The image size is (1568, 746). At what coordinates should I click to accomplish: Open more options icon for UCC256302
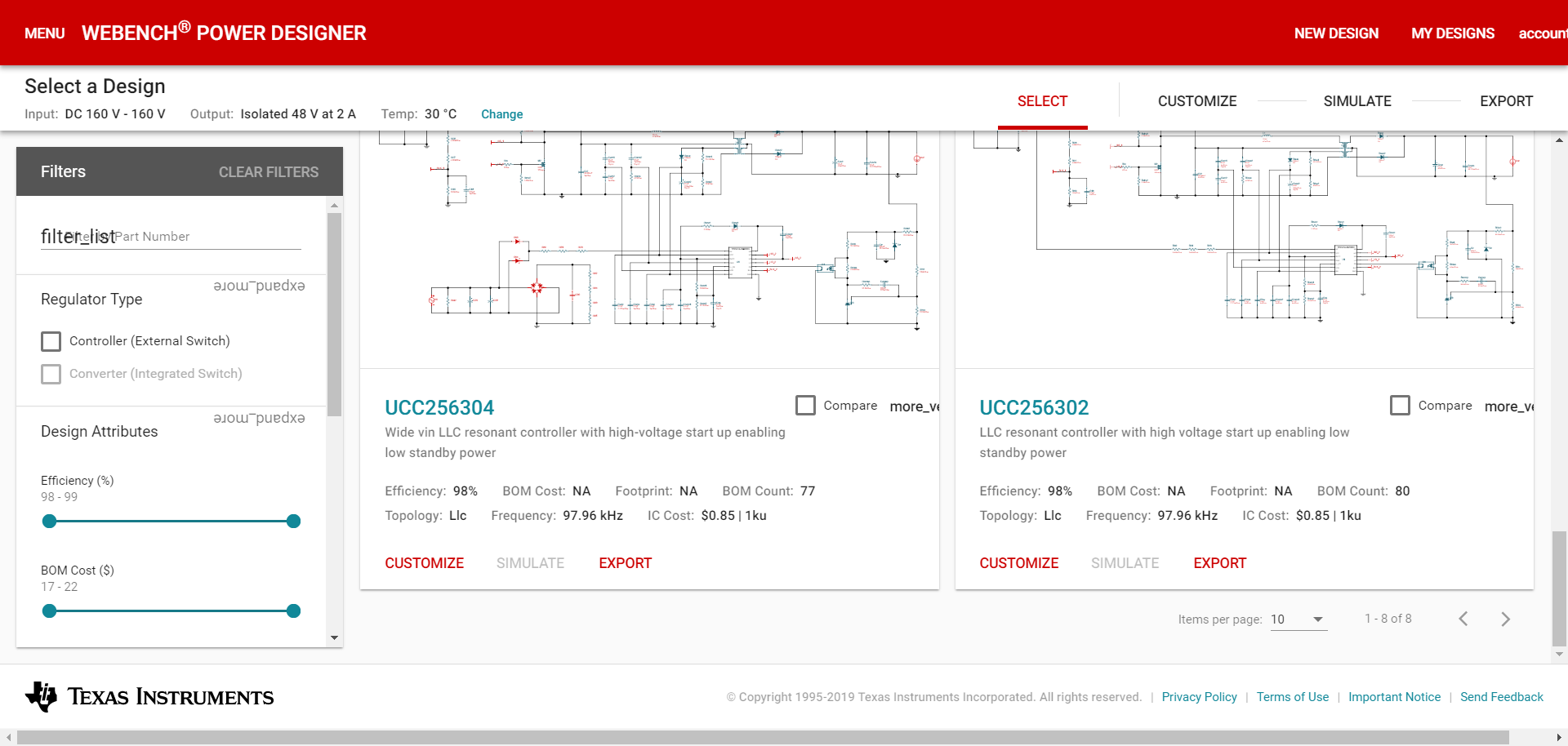click(1509, 406)
